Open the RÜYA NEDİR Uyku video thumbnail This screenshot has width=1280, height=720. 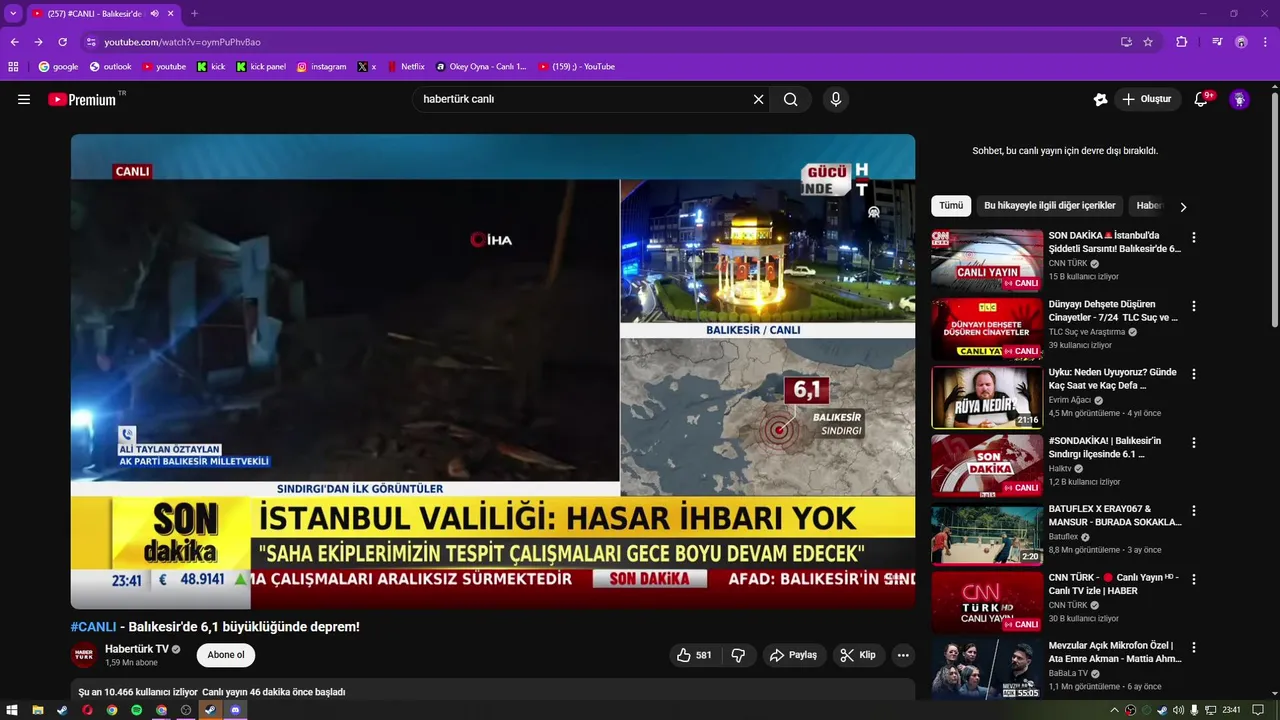click(987, 397)
